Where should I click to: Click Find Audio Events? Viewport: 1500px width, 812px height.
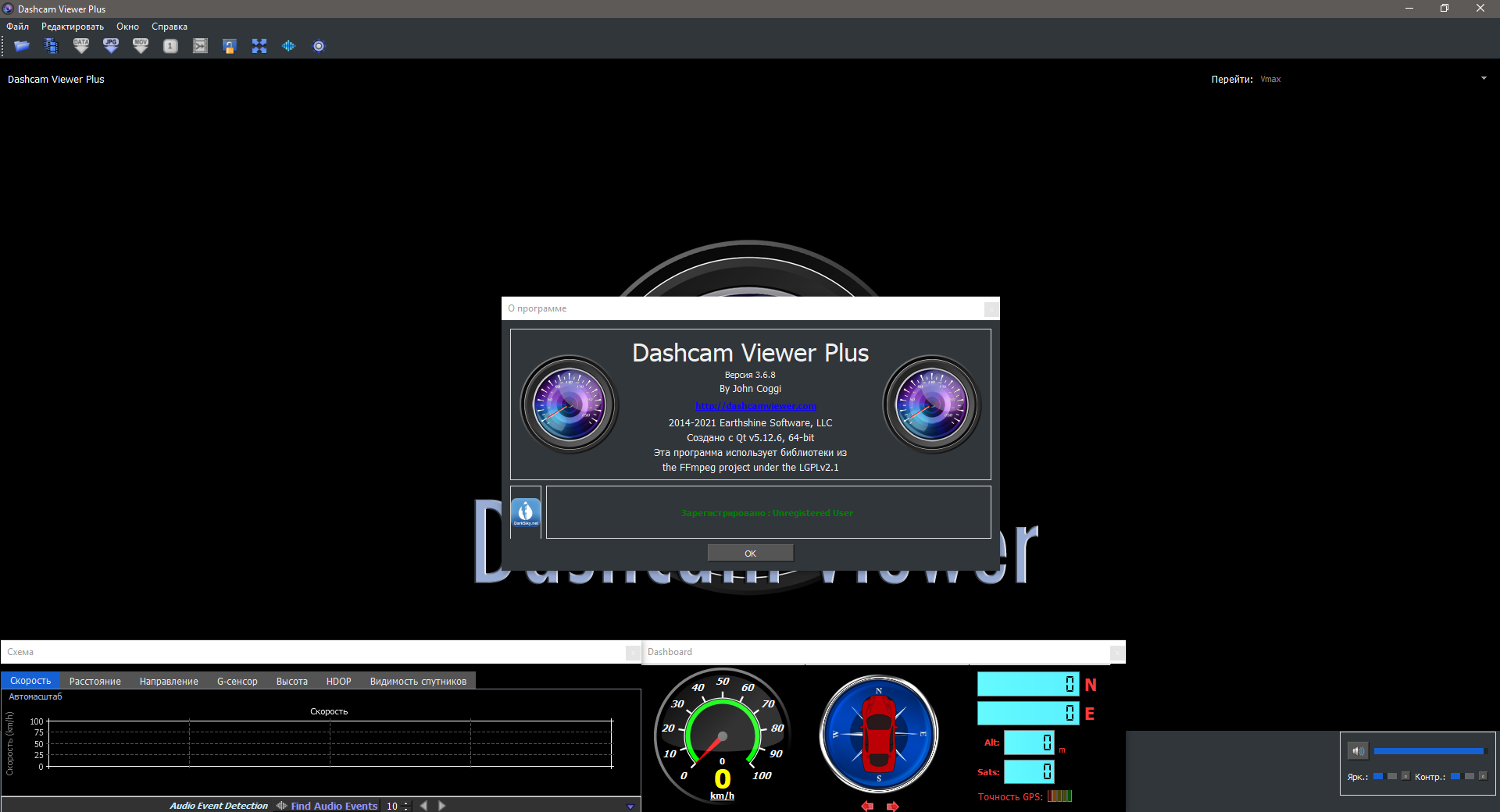click(x=334, y=806)
